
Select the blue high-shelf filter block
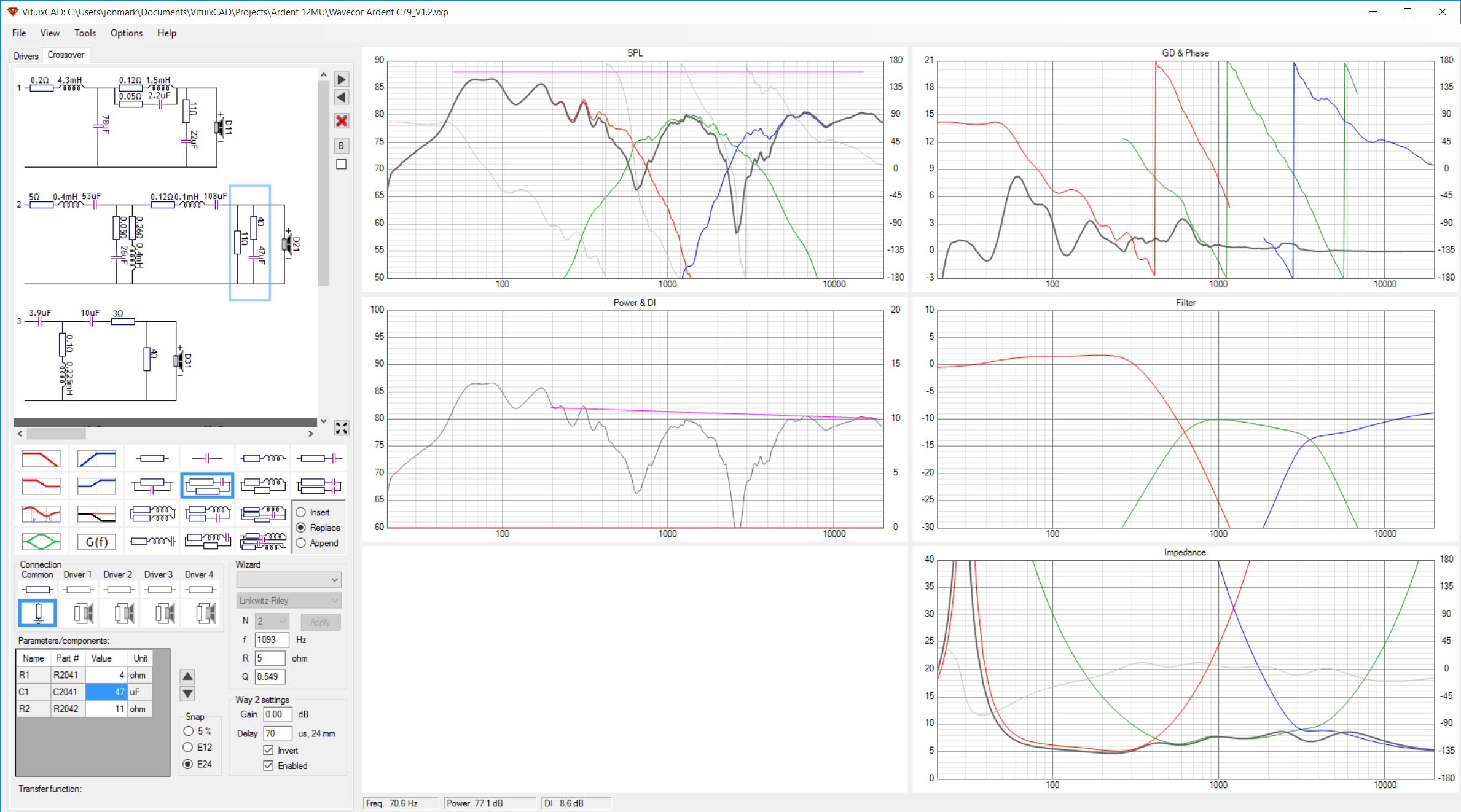96,486
